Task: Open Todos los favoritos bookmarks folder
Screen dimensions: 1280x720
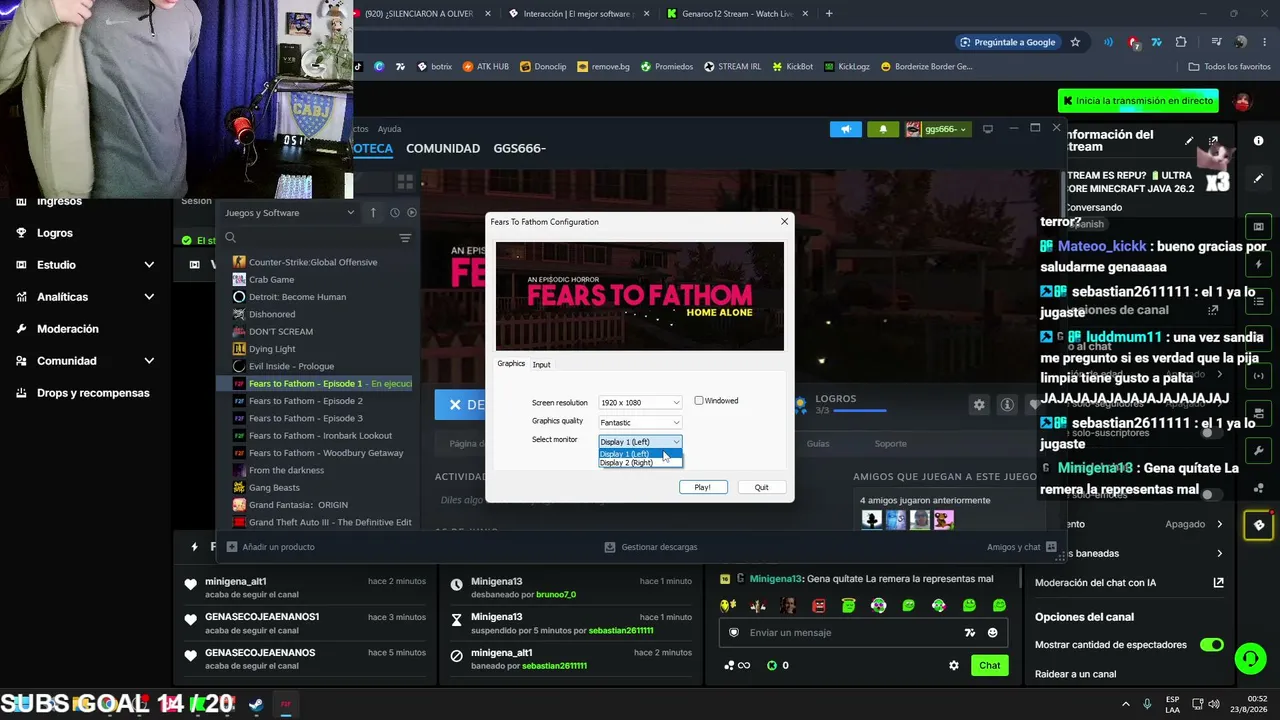Action: [1229, 67]
